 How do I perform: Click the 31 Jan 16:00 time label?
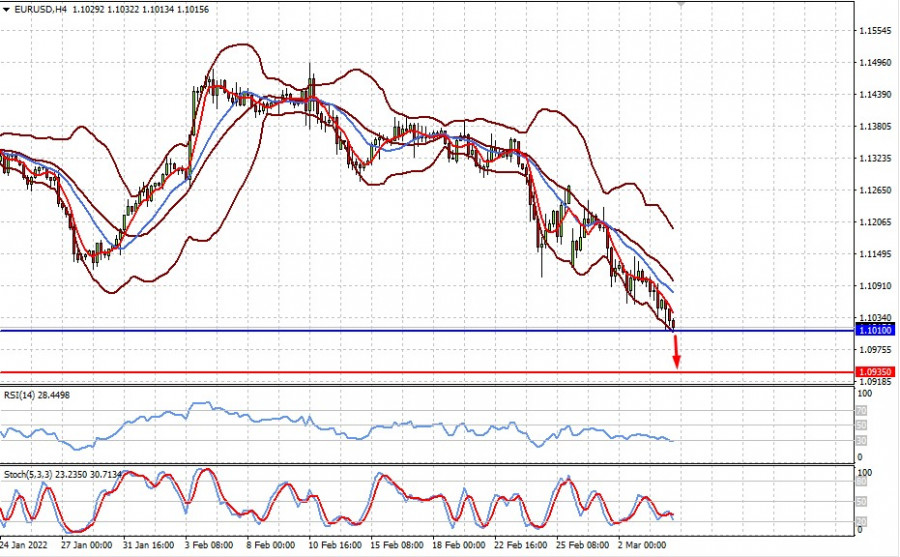(x=149, y=545)
